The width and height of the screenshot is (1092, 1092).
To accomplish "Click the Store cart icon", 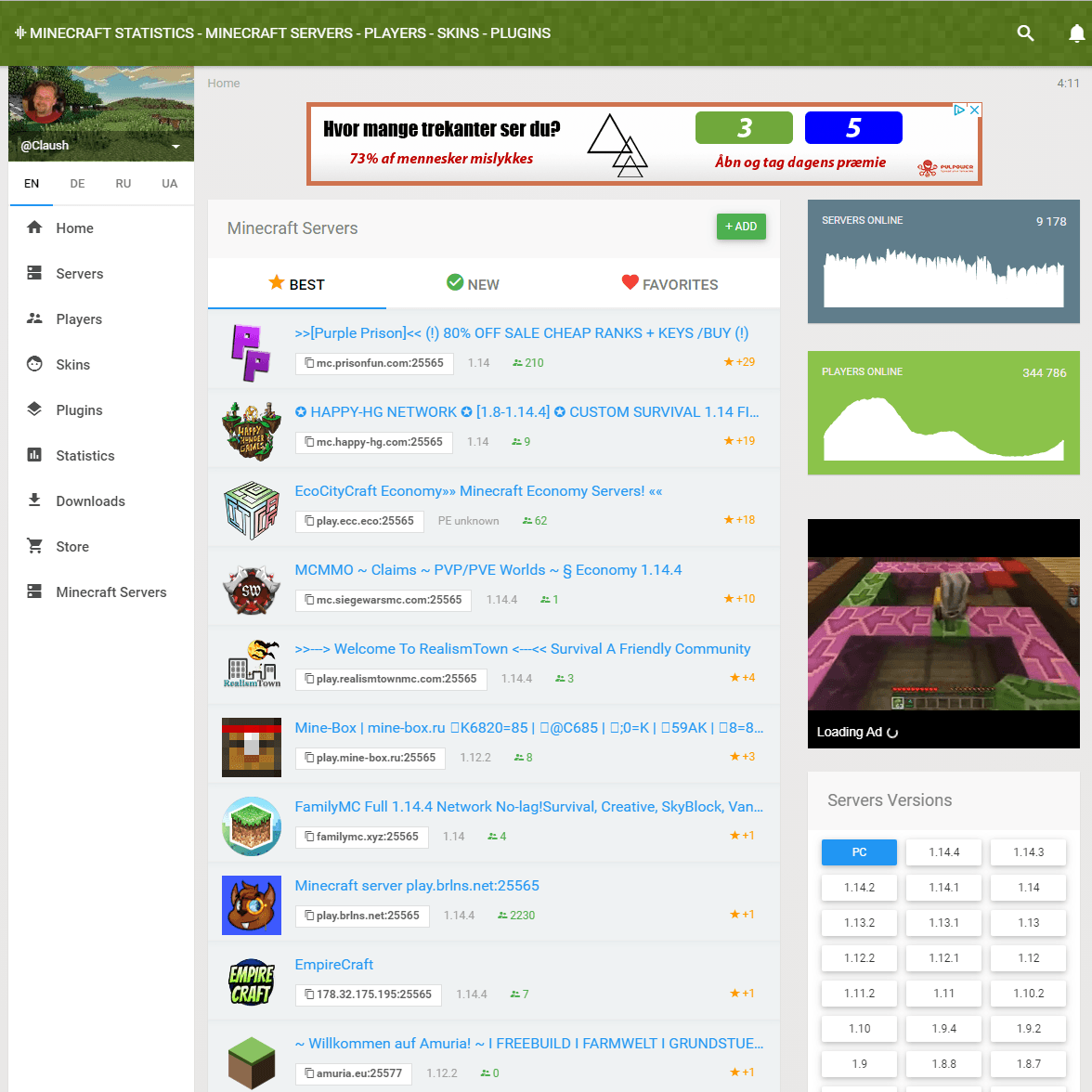I will coord(34,545).
